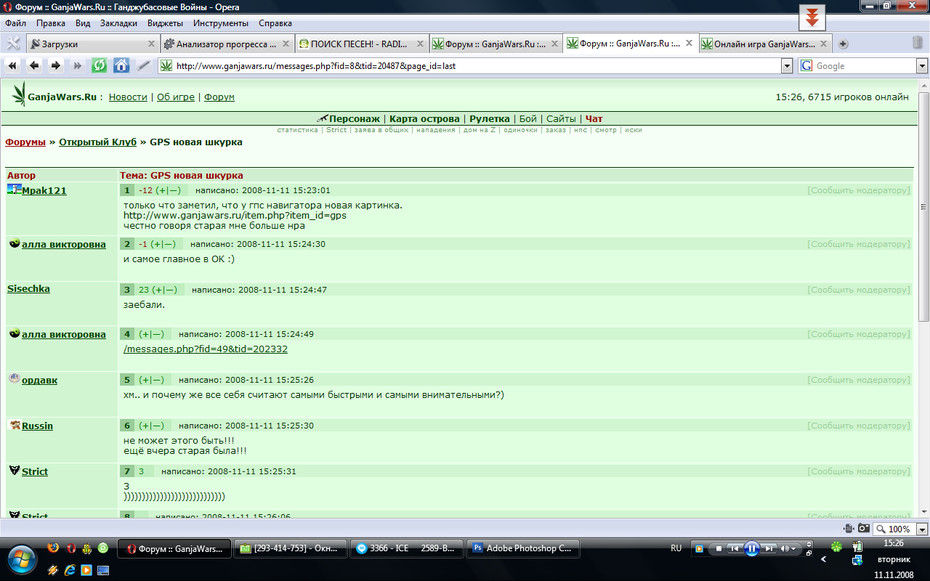Screen dimensions: 930x581
Task: Open the panel toggle wrench icon
Action: pos(12,43)
